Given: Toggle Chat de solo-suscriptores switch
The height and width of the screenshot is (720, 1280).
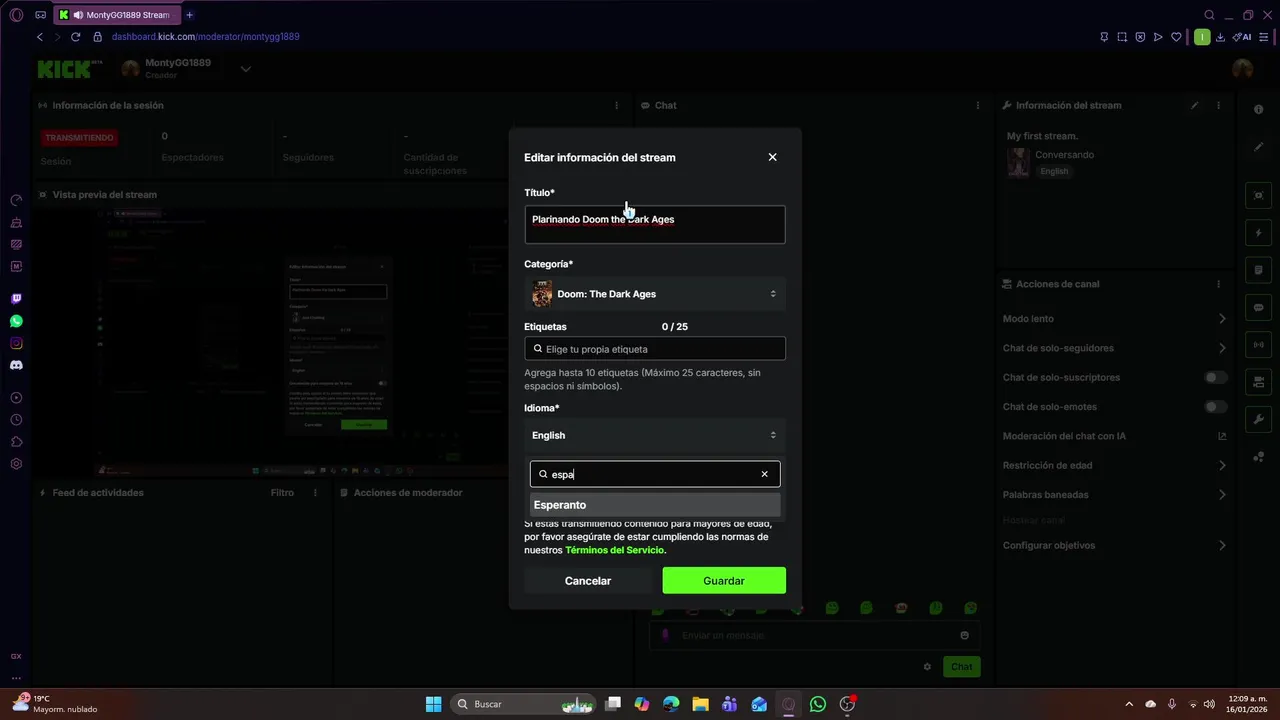Looking at the screenshot, I should pos(1215,377).
